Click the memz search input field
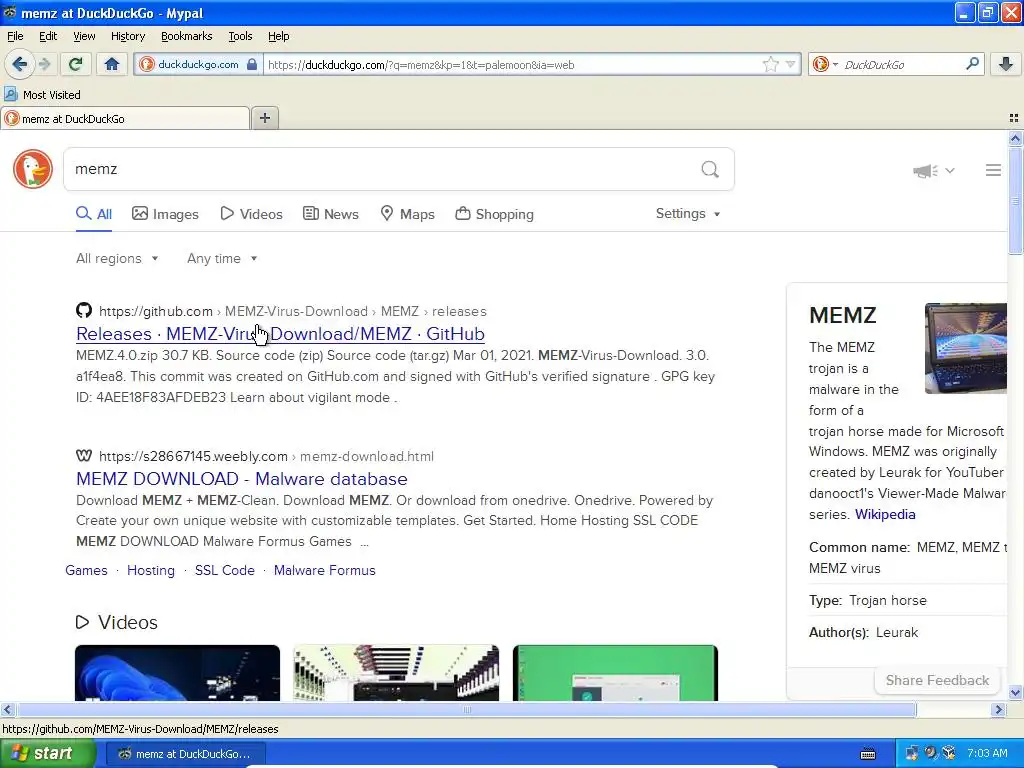Image resolution: width=1024 pixels, height=768 pixels. 382,169
